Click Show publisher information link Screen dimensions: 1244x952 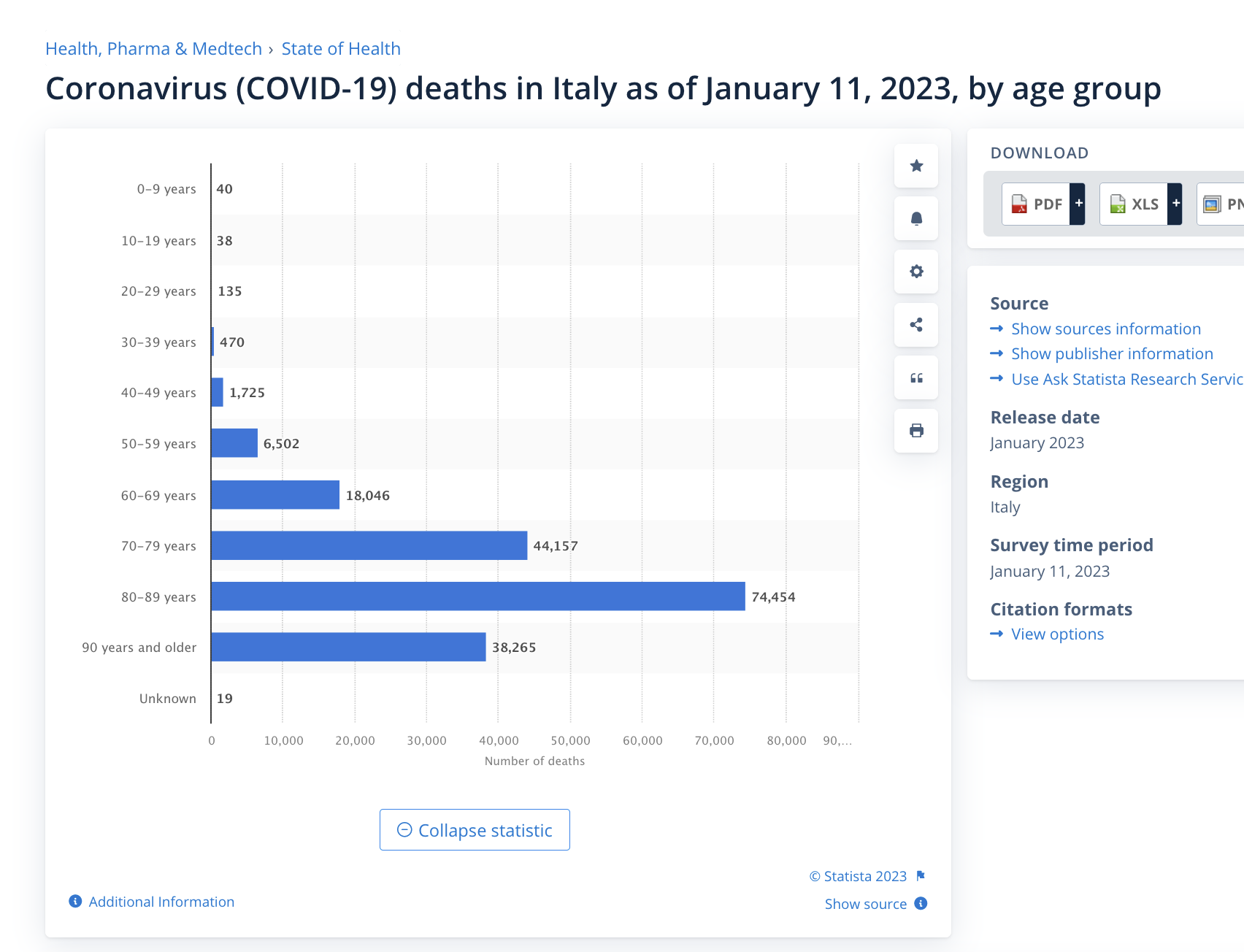pyautogui.click(x=1112, y=354)
